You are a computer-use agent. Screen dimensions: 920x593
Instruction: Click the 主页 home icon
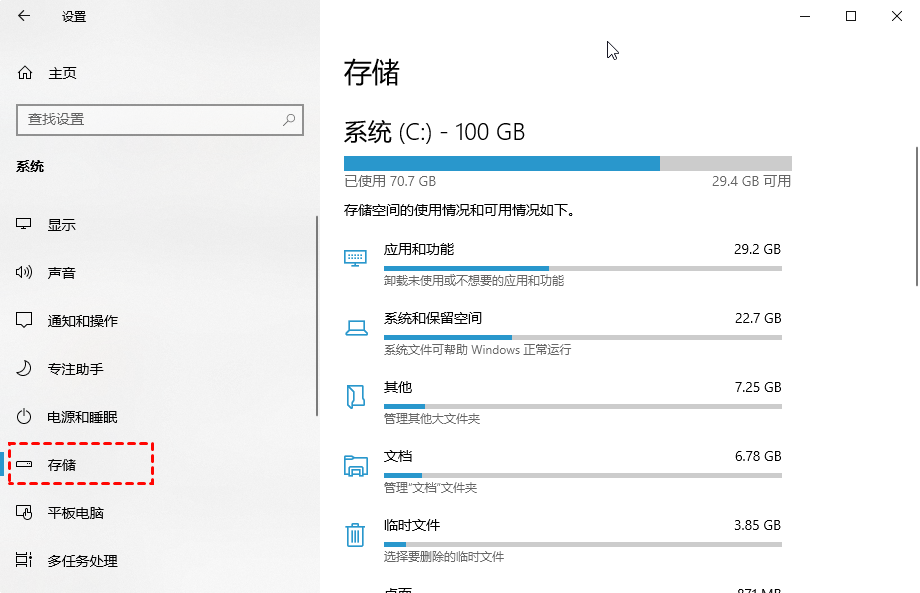(23, 72)
